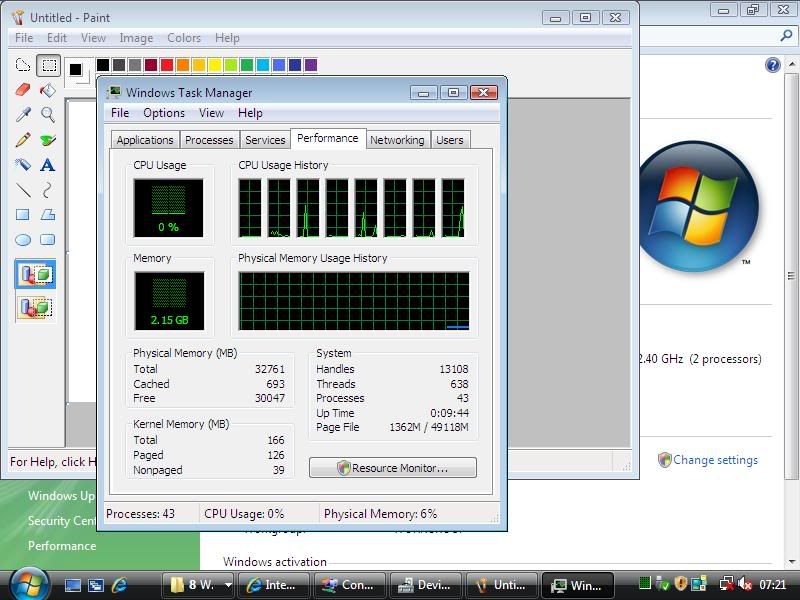The image size is (800, 600).
Task: Switch to the 'Inte...' taskbar button
Action: click(x=272, y=585)
